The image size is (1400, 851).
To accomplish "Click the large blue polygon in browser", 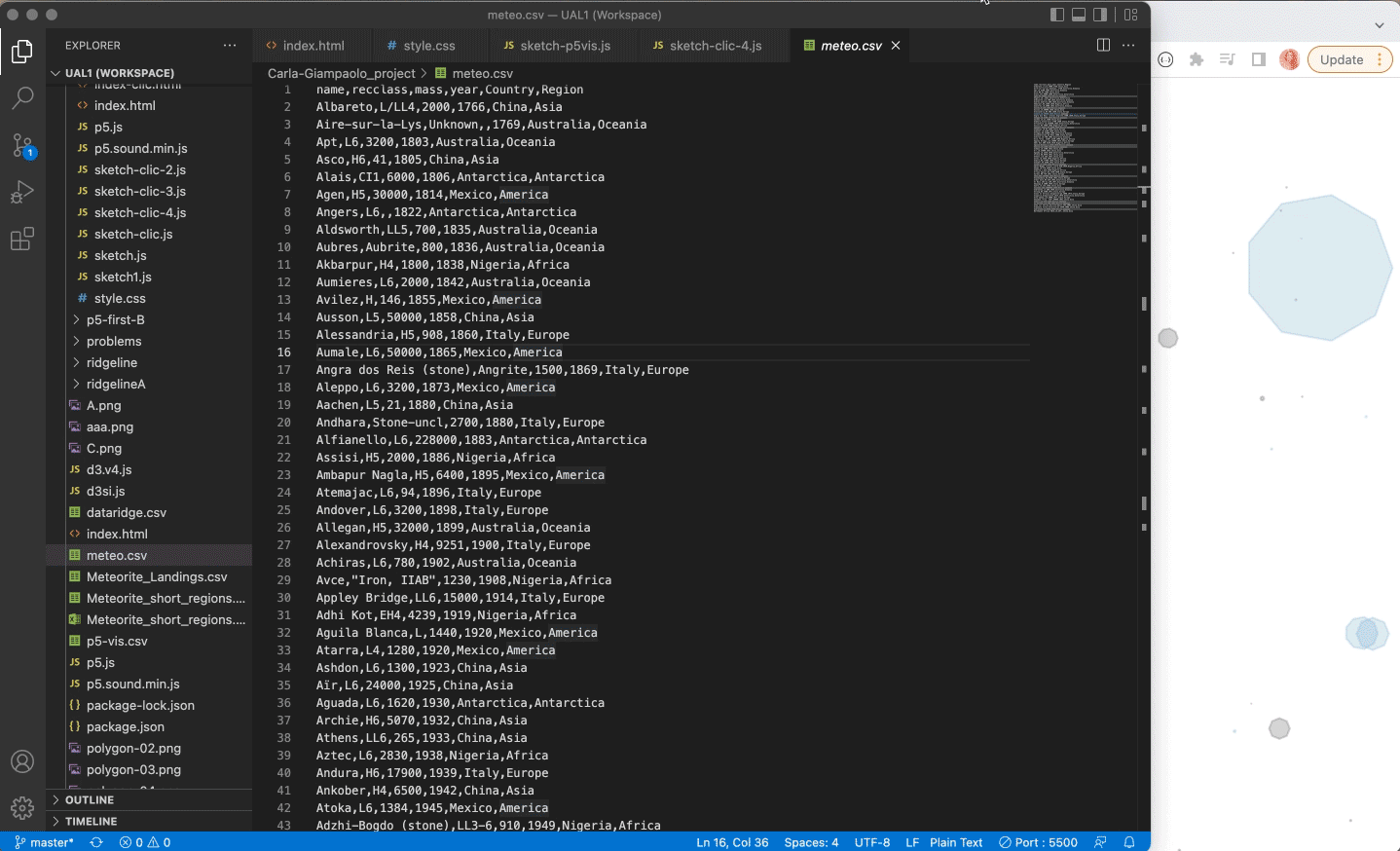I will pos(1320,268).
